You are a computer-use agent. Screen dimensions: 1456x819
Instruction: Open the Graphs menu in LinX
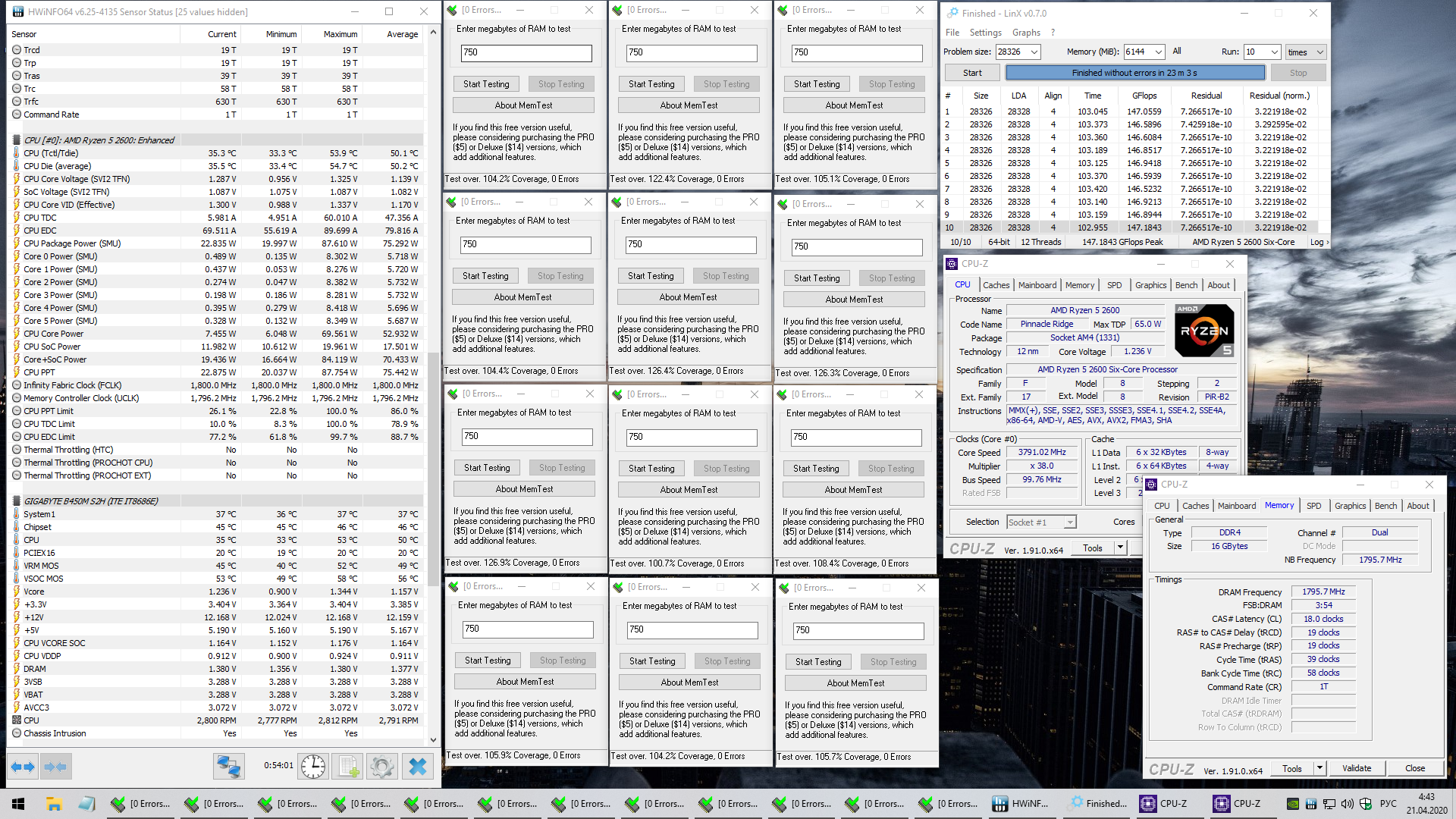click(1025, 33)
